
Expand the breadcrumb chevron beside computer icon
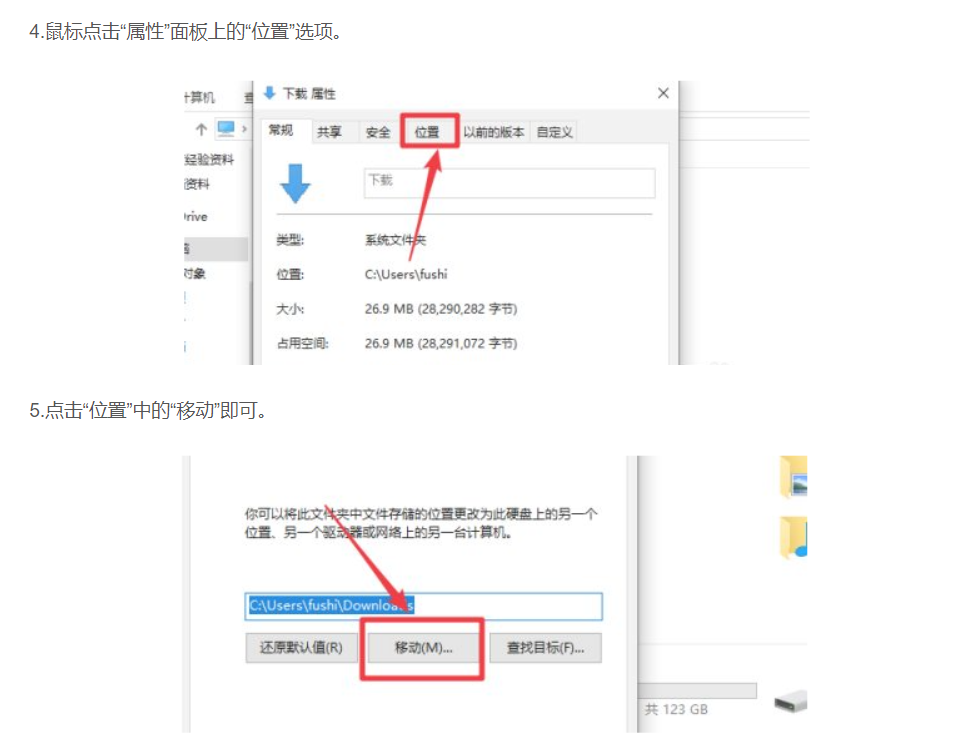[244, 129]
